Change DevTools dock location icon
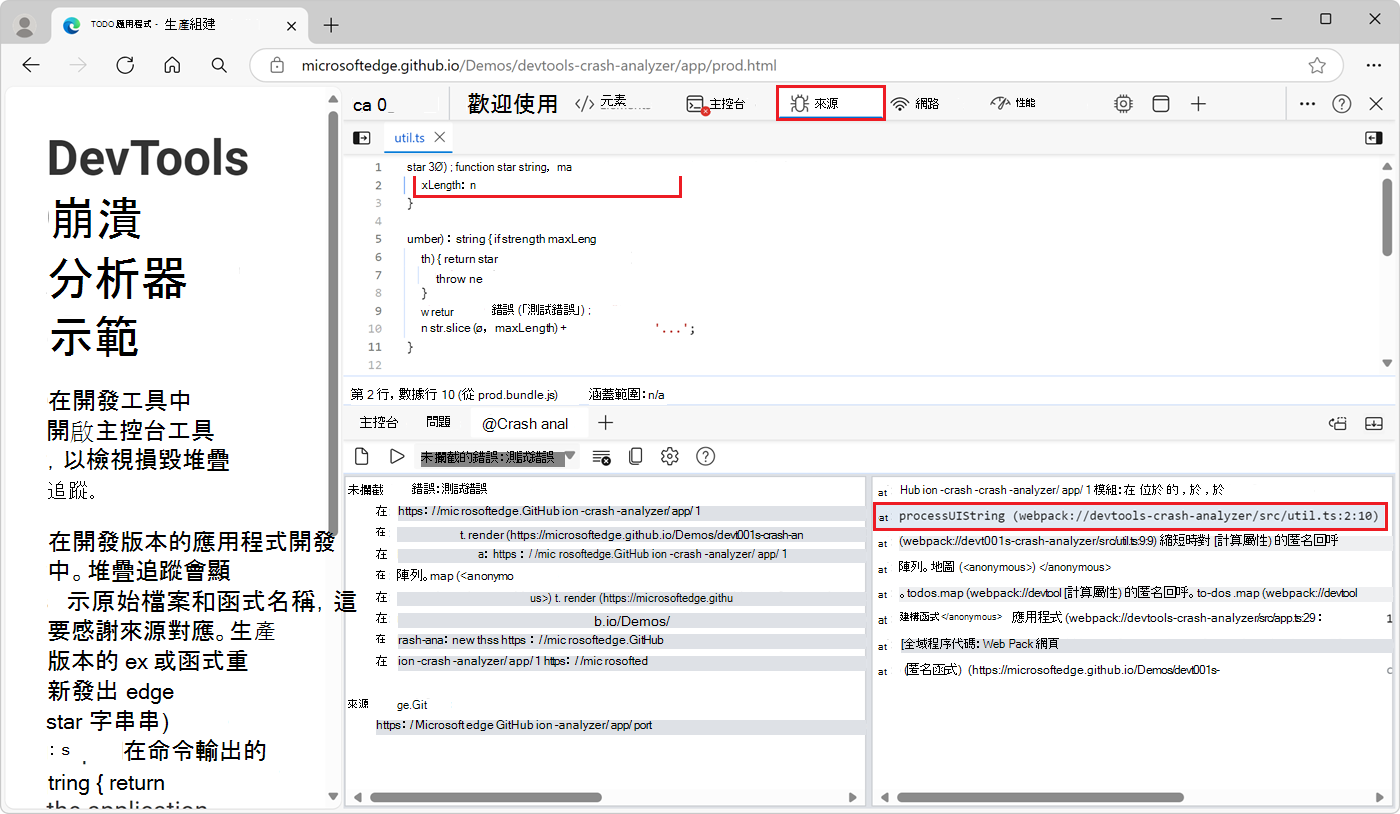Screen dimensions: 1400x814 (x=1160, y=103)
